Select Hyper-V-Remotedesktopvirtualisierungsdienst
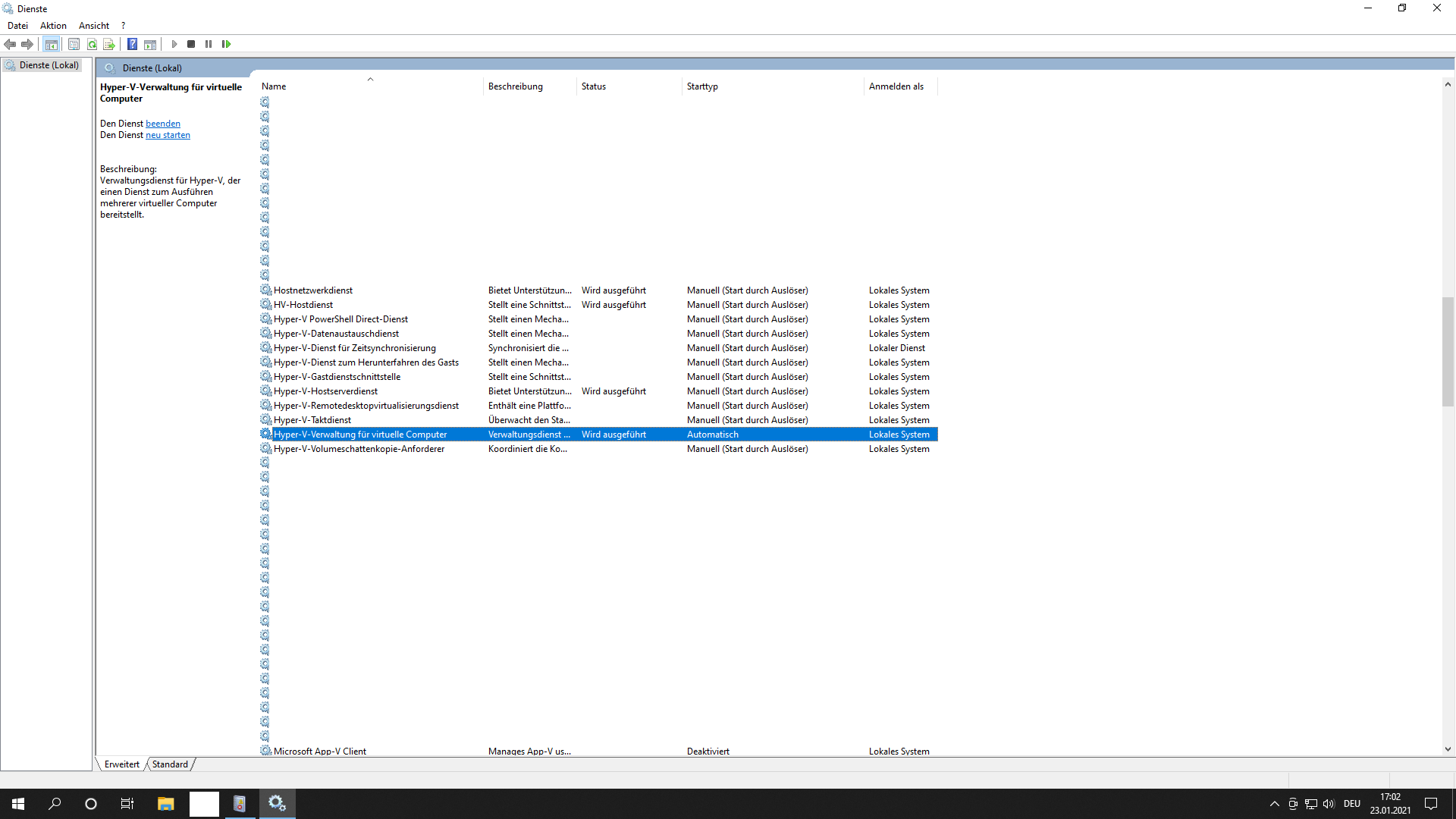Viewport: 1456px width, 819px height. click(x=598, y=405)
